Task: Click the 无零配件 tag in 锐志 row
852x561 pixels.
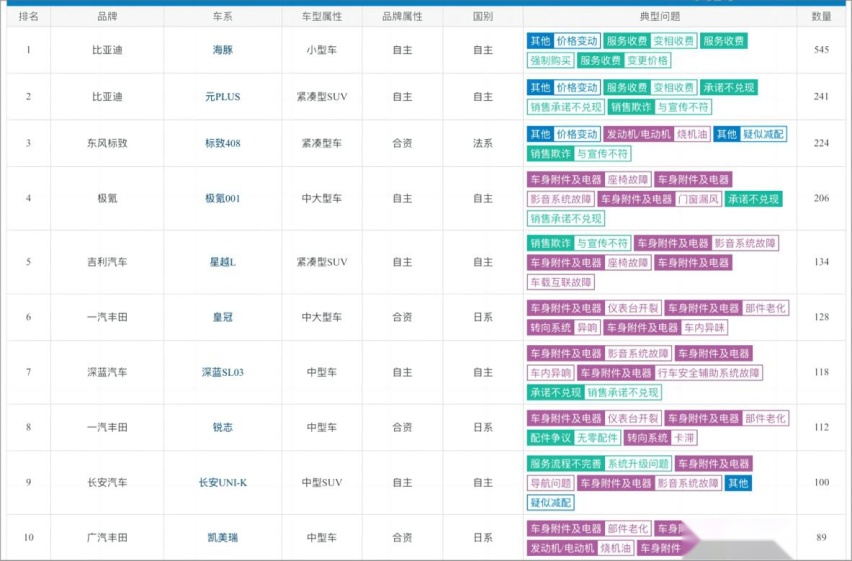Action: (597, 438)
